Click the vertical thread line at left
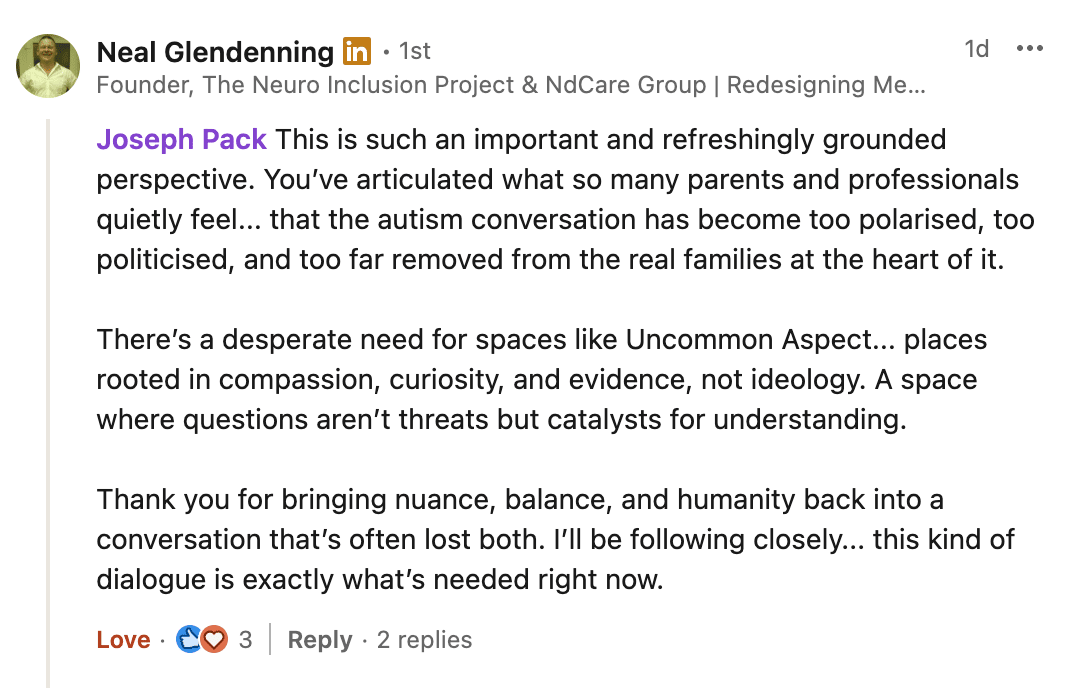1076x688 pixels. click(x=49, y=400)
